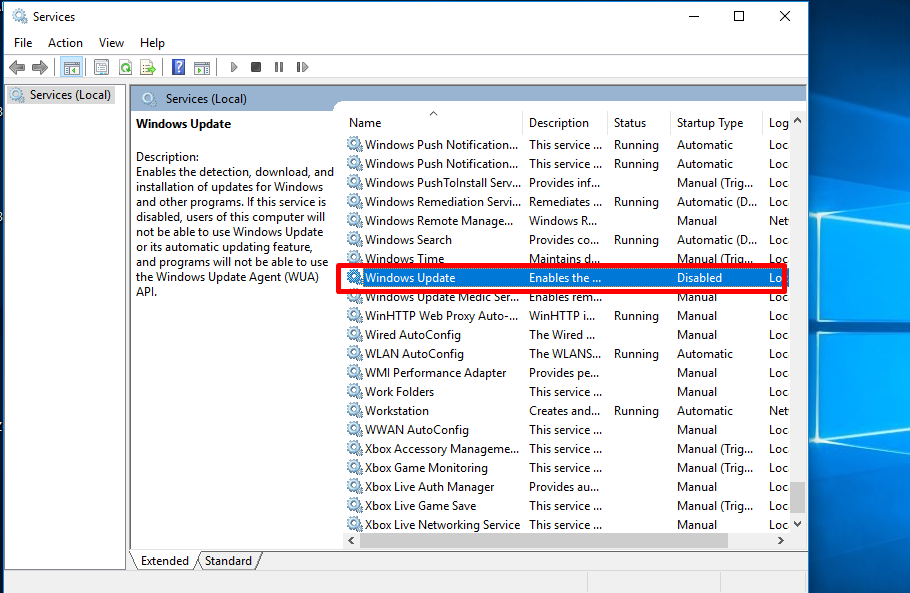Viewport: 910px width, 593px height.
Task: Sort by Description column header
Action: click(565, 122)
